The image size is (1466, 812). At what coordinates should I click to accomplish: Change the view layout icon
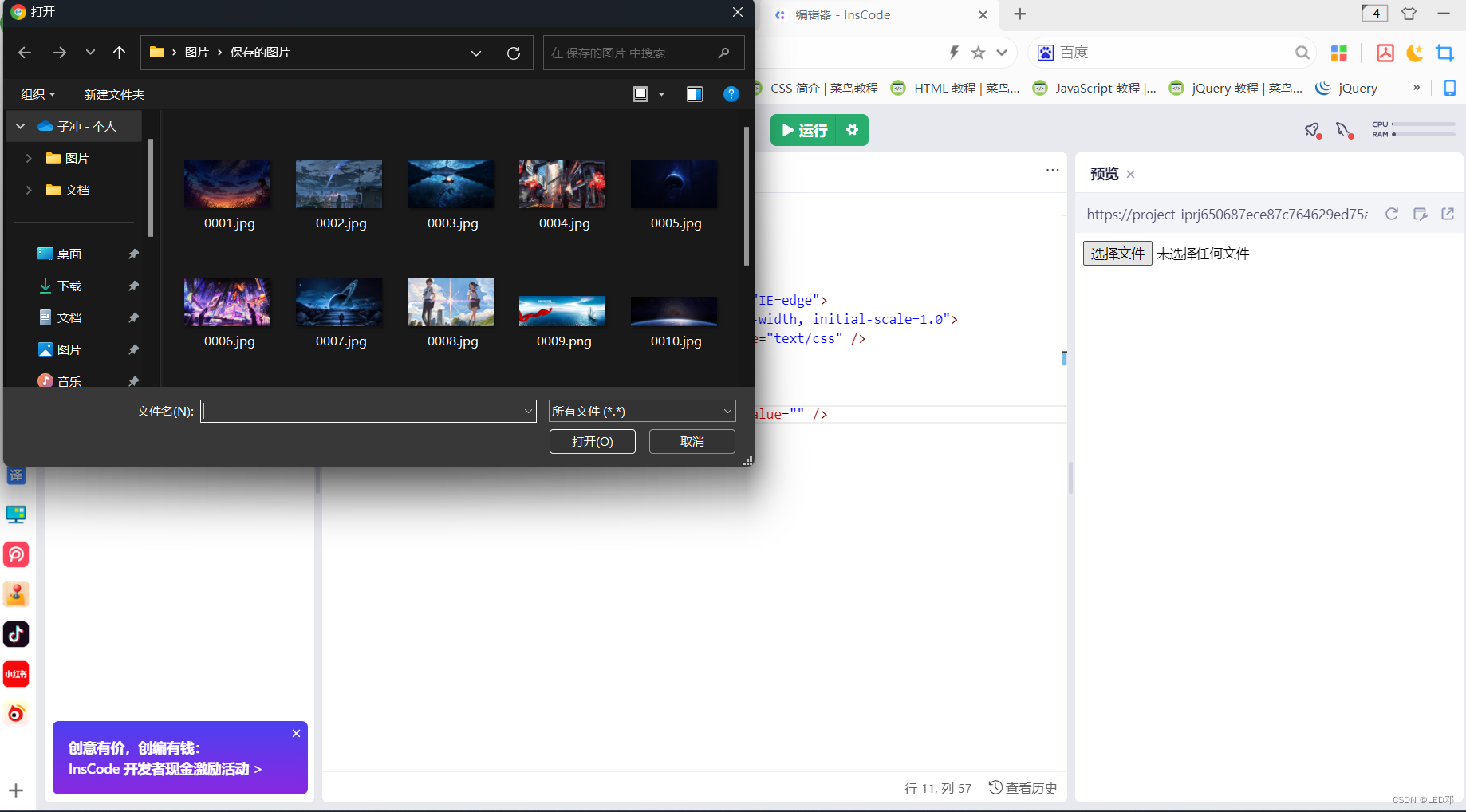point(640,94)
